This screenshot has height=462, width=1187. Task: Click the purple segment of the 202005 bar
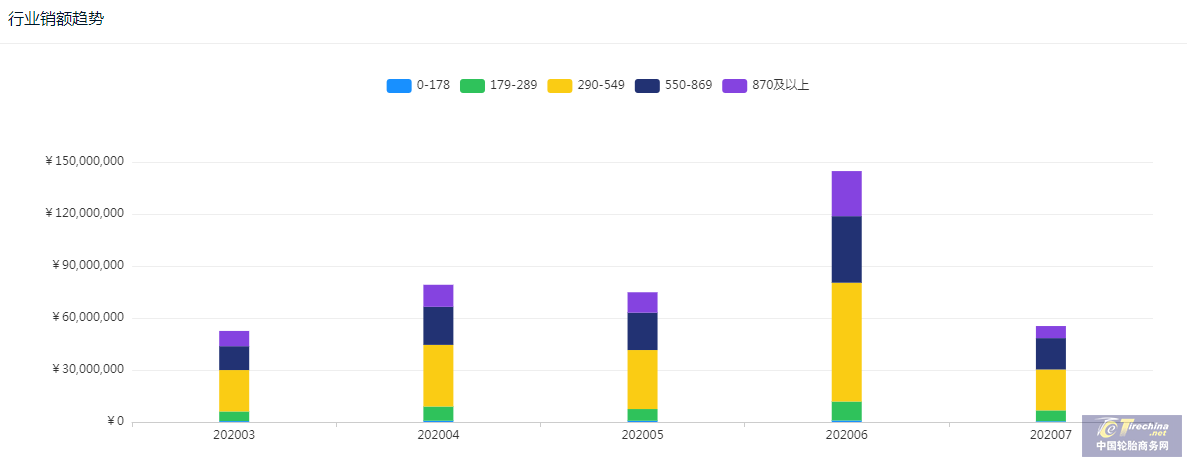pyautogui.click(x=642, y=302)
